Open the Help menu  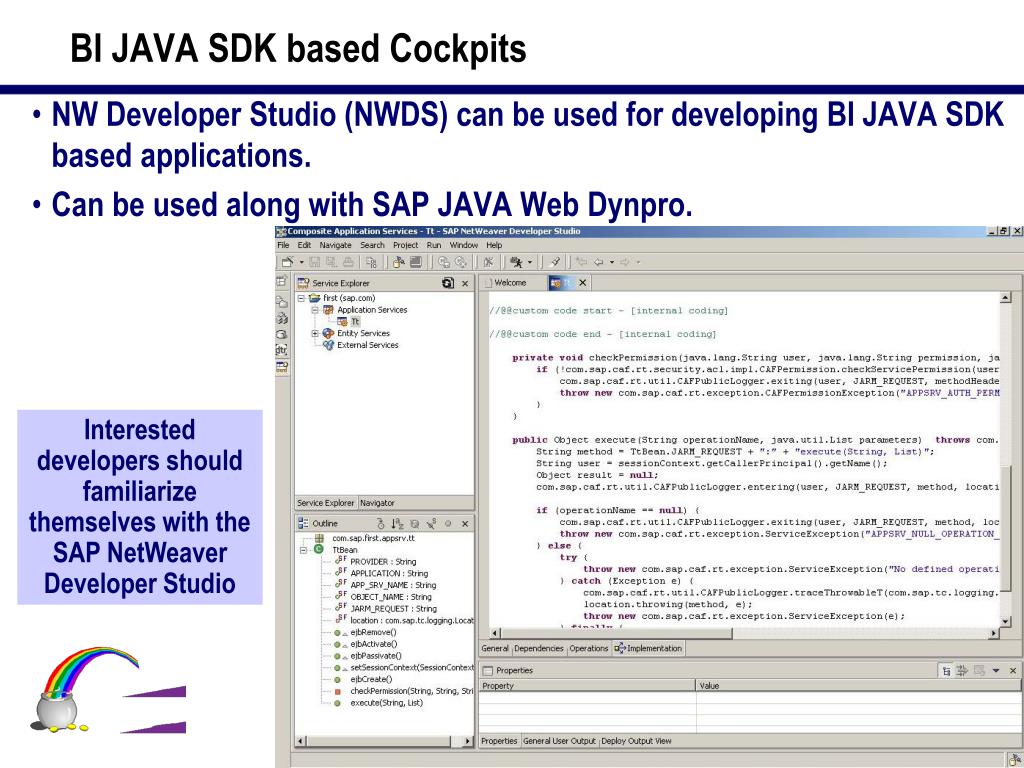(494, 246)
